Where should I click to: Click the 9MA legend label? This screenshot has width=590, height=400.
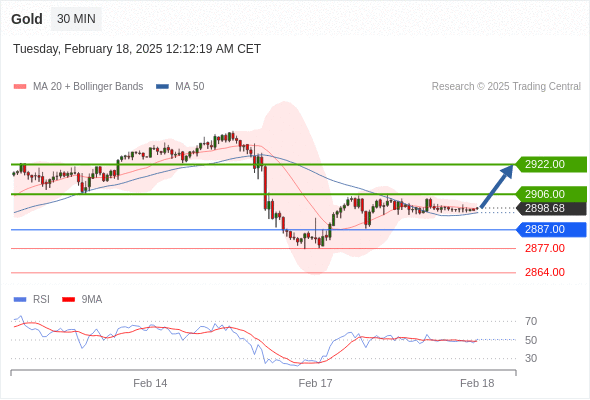(x=92, y=300)
